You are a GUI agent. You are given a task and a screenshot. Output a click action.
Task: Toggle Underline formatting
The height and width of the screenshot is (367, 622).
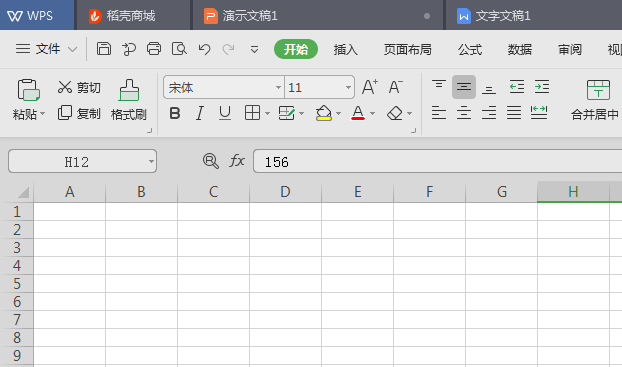tap(225, 113)
